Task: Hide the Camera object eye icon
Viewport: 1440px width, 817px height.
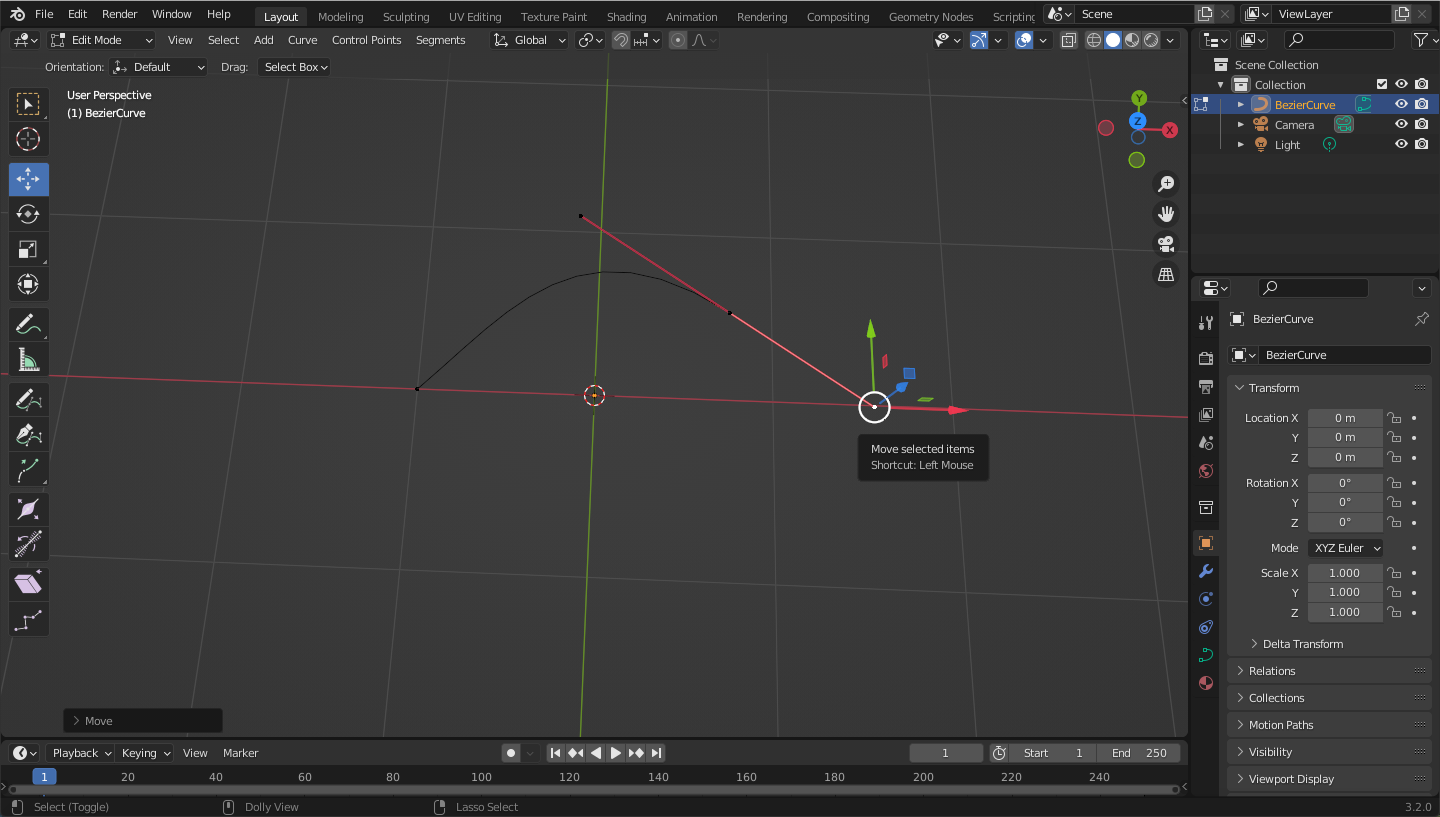Action: [x=1401, y=124]
